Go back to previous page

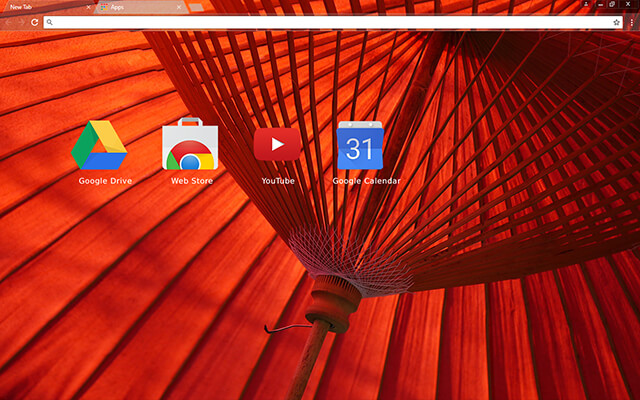click(8, 22)
